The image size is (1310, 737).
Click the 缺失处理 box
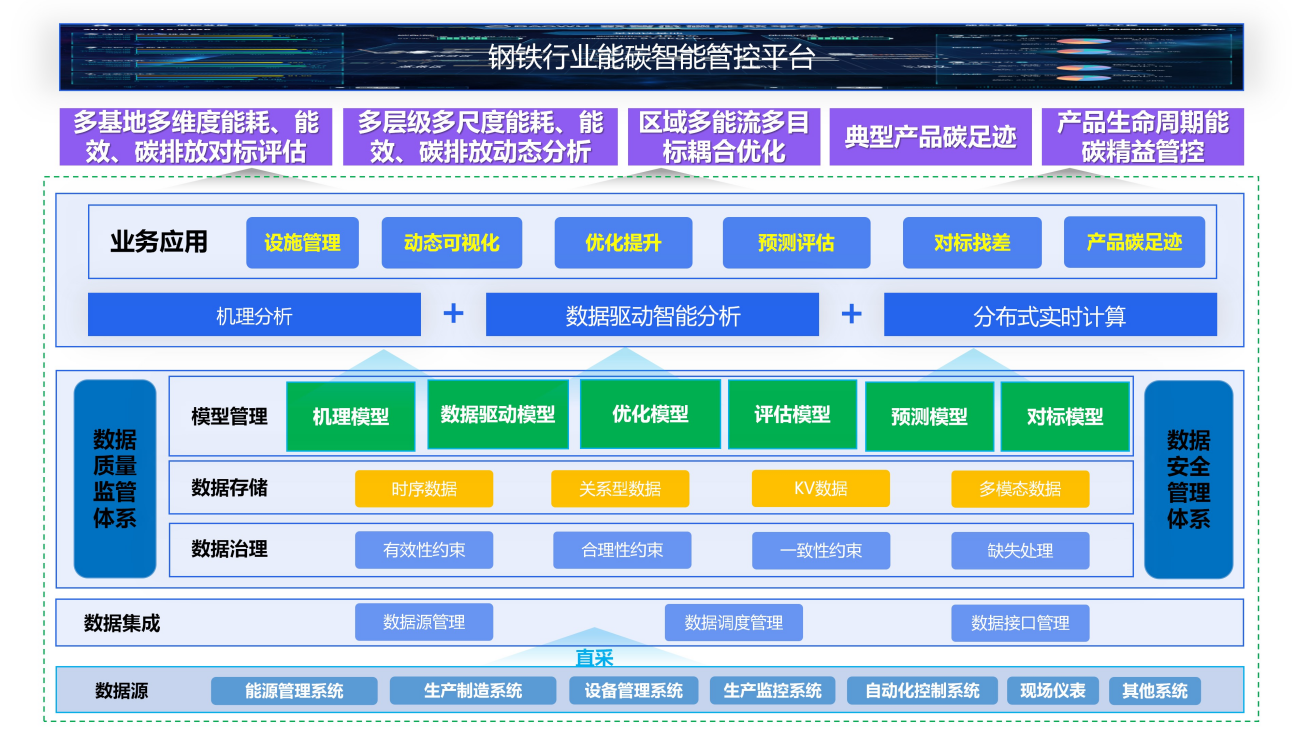pyautogui.click(x=1020, y=550)
